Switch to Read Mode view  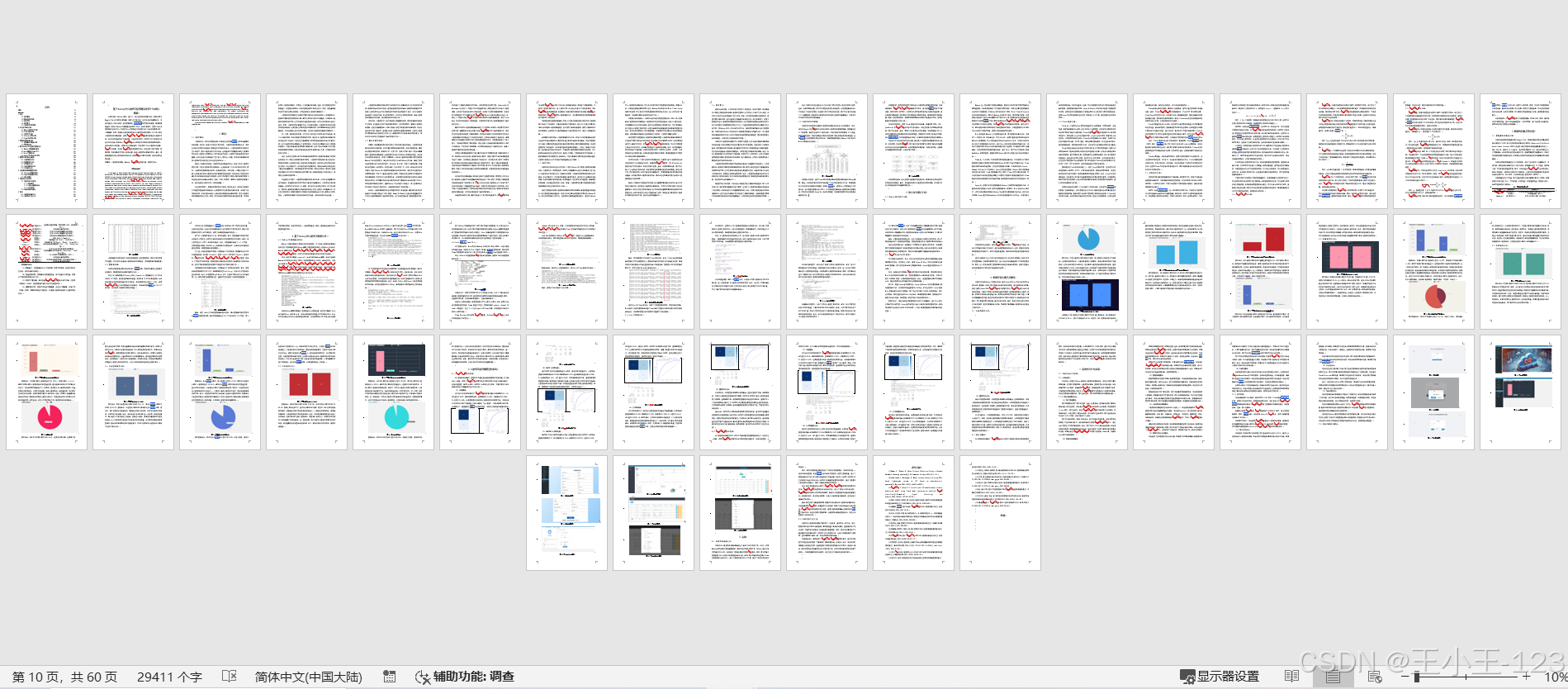[x=1292, y=676]
